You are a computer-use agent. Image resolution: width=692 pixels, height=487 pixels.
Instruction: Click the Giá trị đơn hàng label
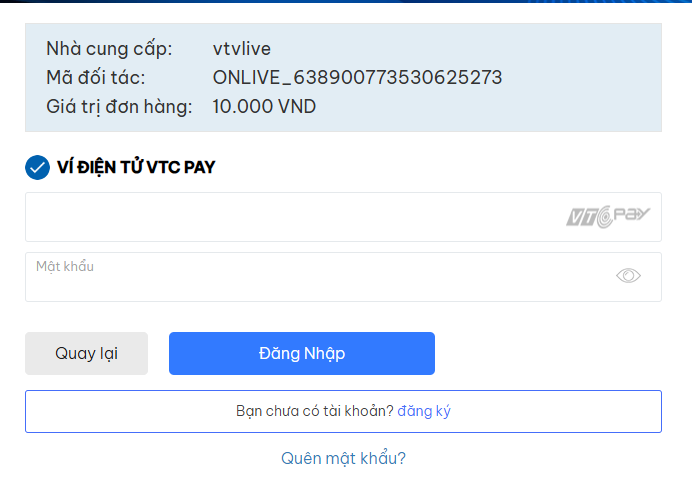tap(119, 106)
